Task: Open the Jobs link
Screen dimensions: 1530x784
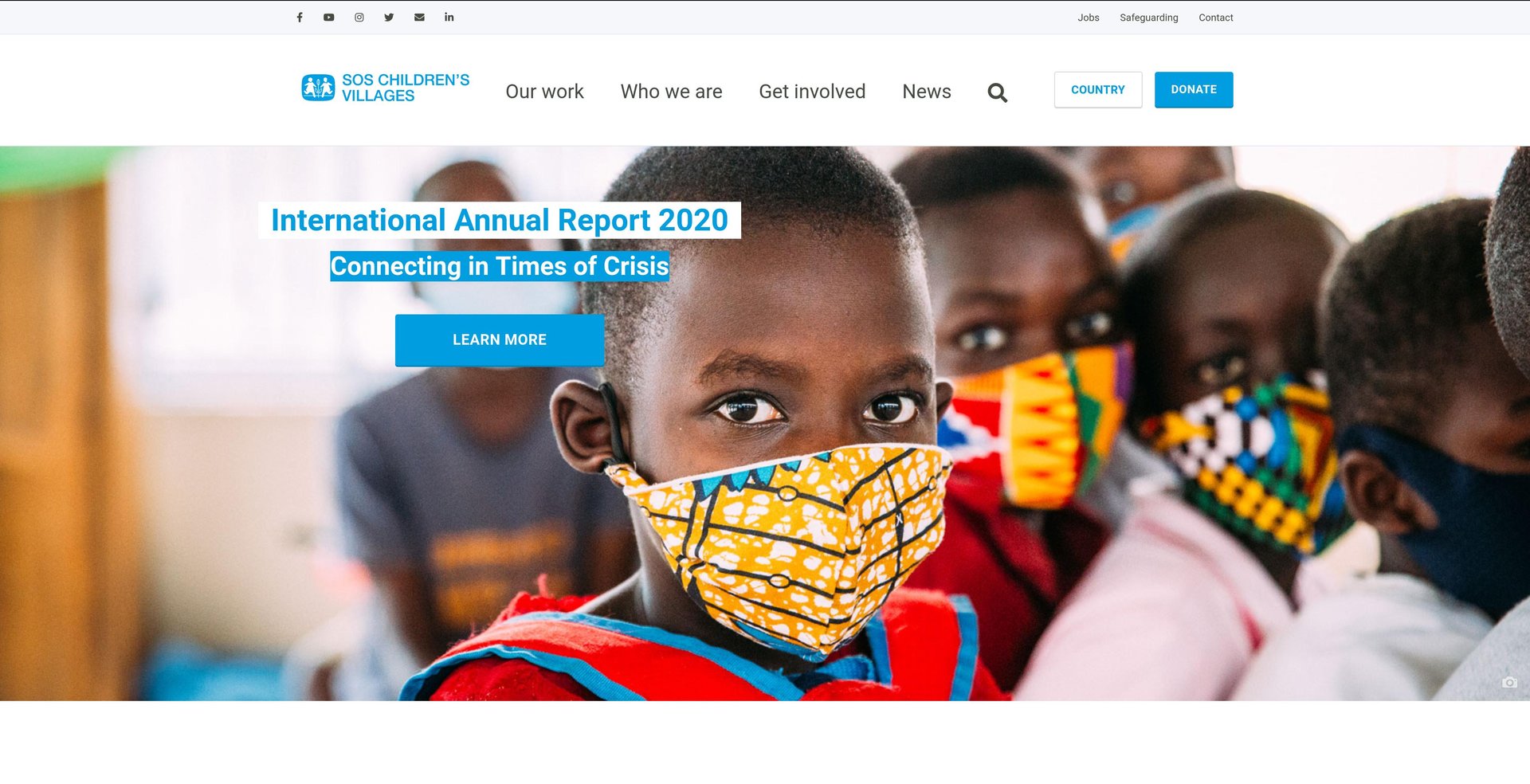Action: [x=1089, y=18]
